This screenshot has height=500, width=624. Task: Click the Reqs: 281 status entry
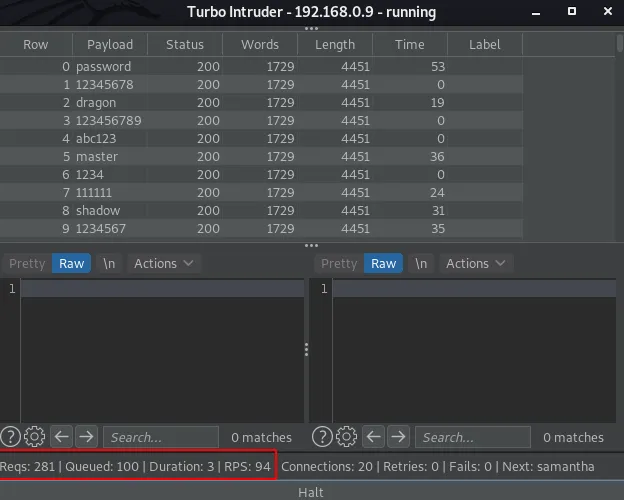tap(27, 467)
